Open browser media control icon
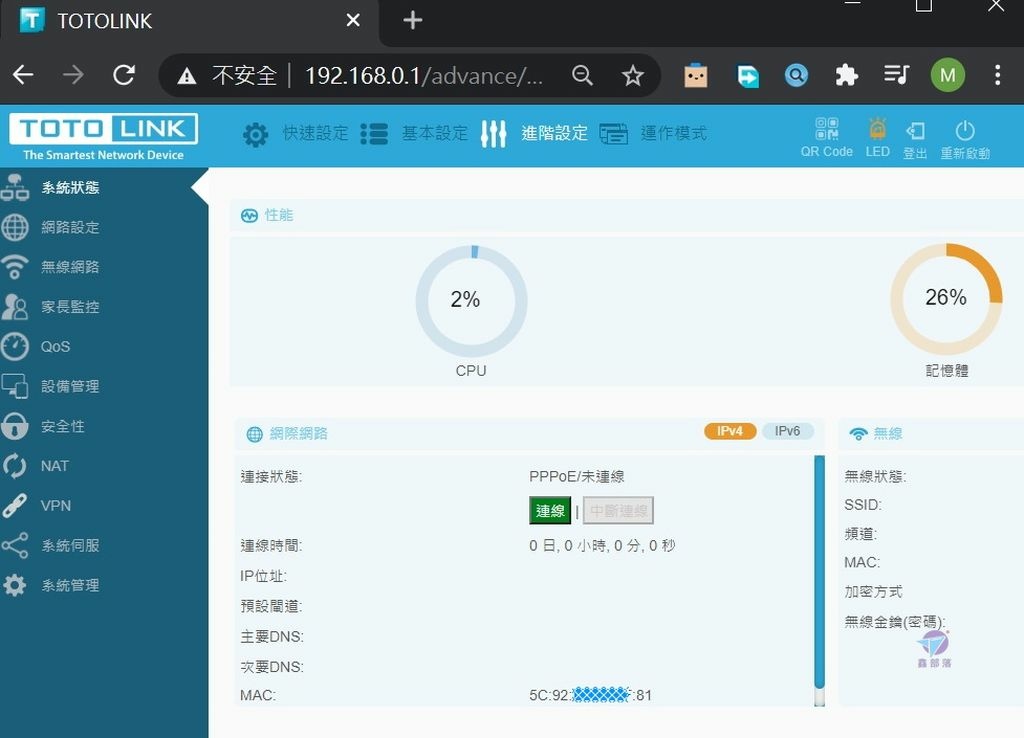 pyautogui.click(x=896, y=76)
